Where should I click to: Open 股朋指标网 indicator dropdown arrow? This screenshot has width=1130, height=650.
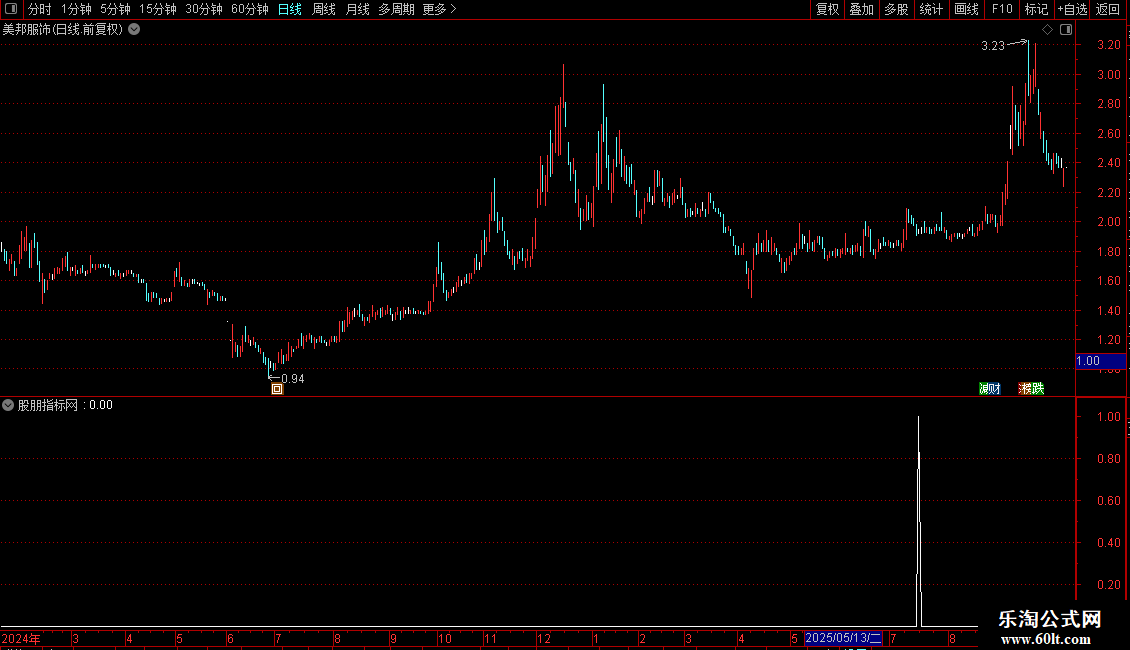[x=8, y=405]
